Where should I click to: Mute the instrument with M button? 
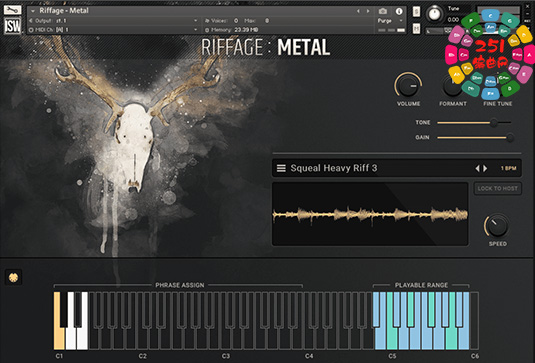(416, 28)
